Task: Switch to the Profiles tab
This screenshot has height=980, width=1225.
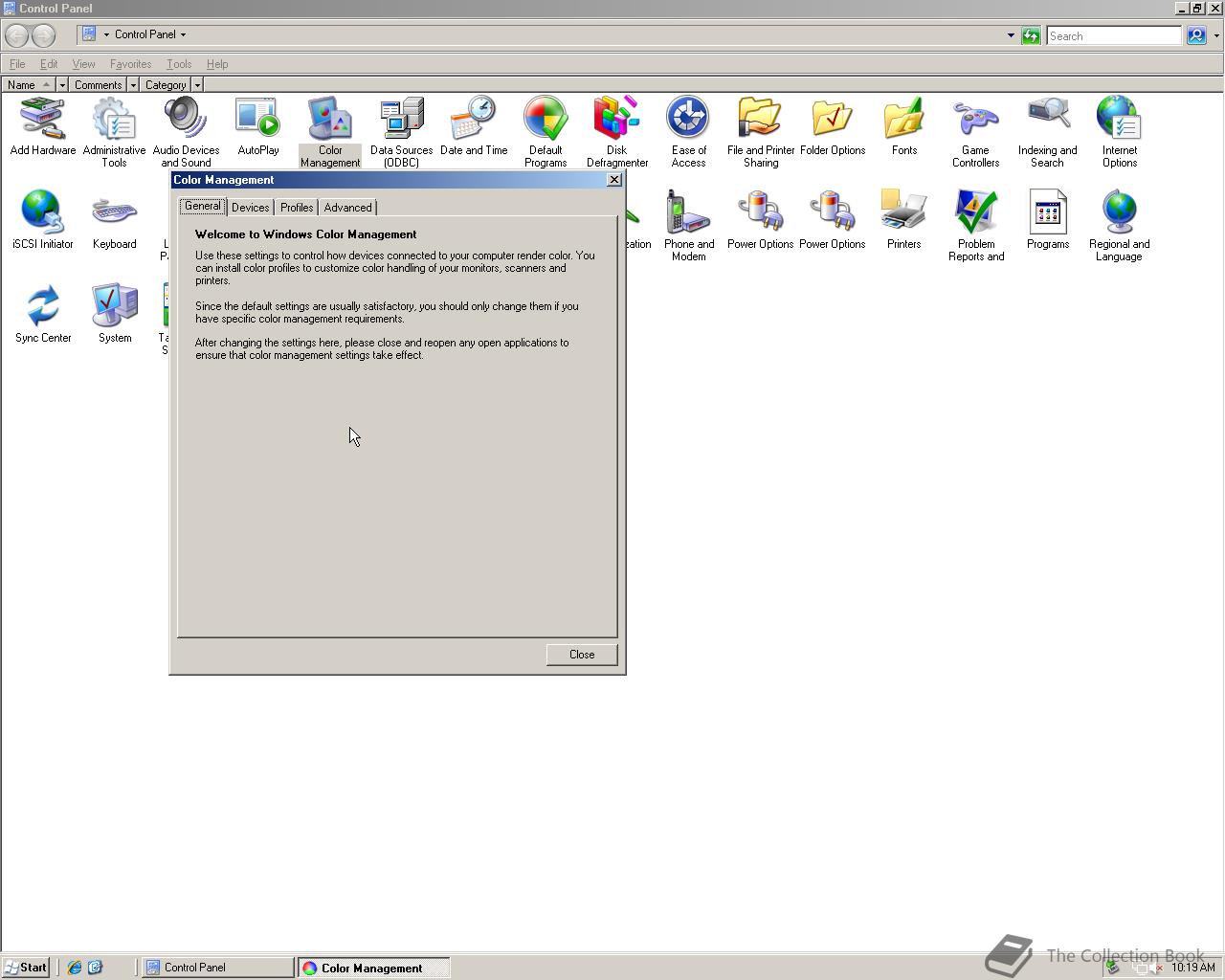Action: [297, 208]
